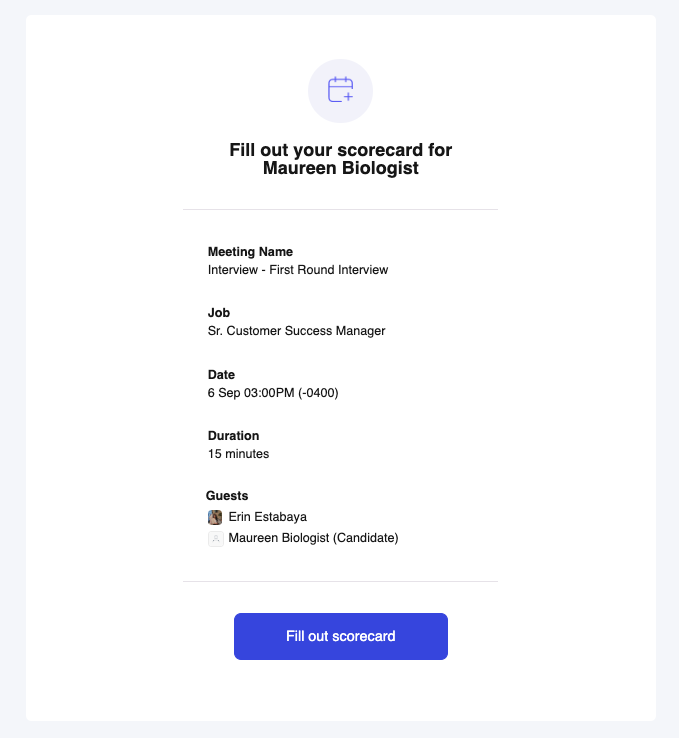
Task: Click Maureen Biologist (Candidate) guest name
Action: tap(313, 539)
